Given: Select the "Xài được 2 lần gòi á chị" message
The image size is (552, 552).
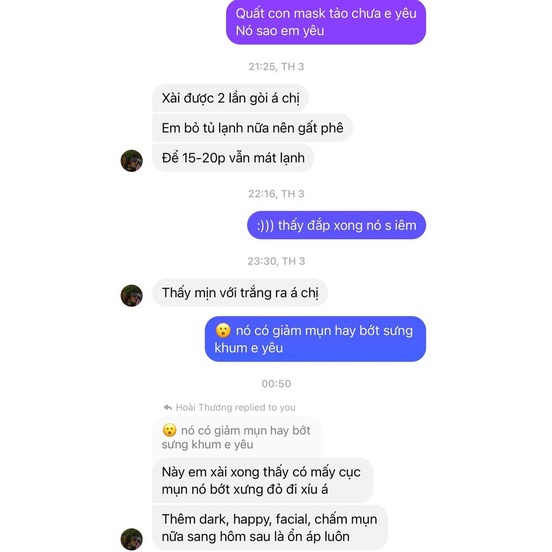Looking at the screenshot, I should pyautogui.click(x=231, y=98).
